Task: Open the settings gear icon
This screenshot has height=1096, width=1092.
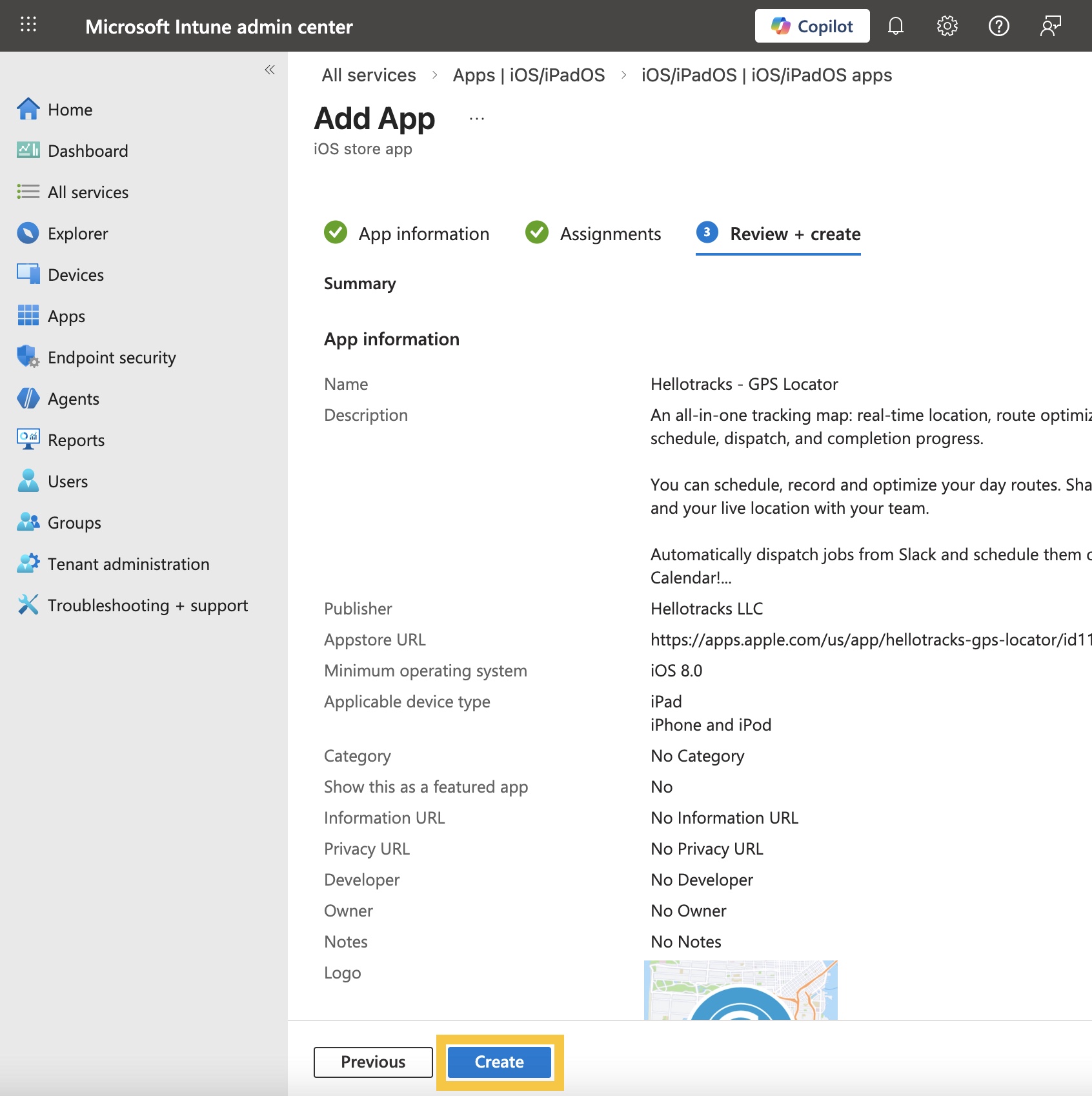Action: [947, 26]
